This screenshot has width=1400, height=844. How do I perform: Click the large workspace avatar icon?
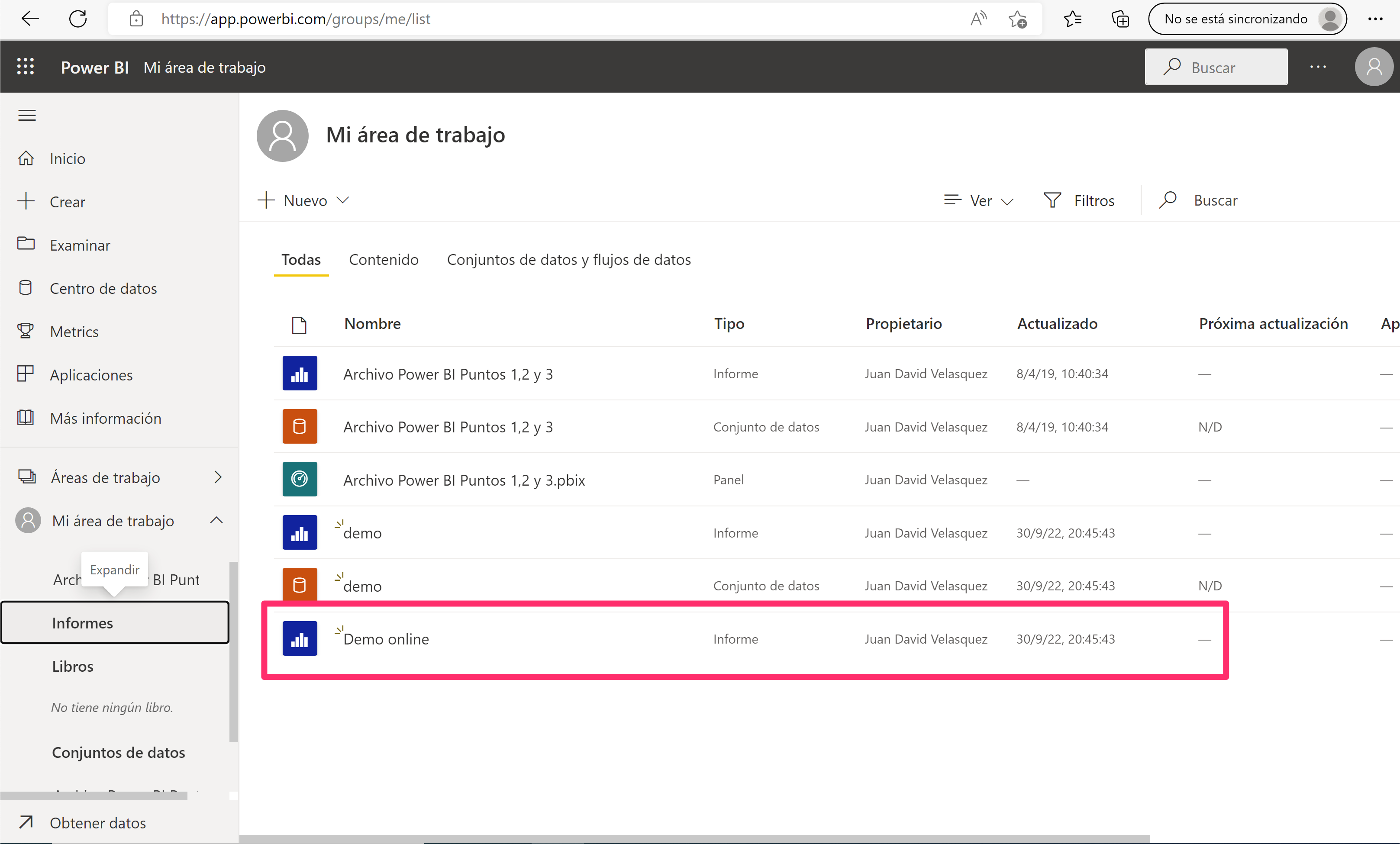point(282,136)
